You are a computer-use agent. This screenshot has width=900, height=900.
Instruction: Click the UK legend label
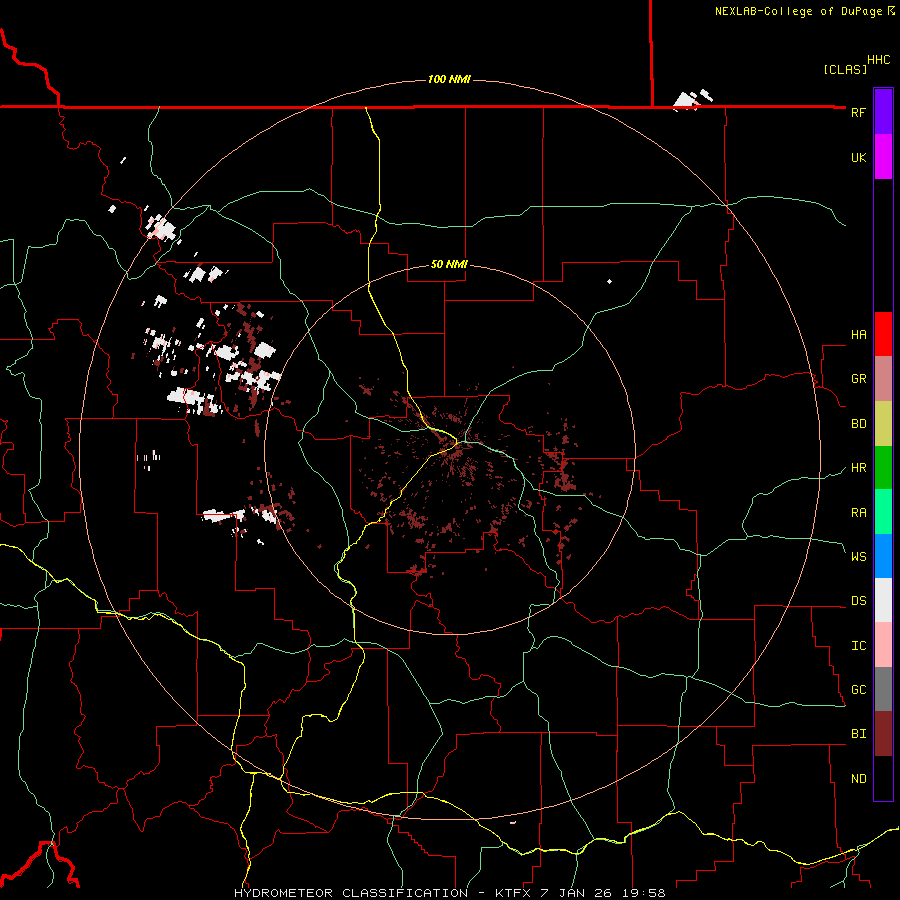(x=858, y=157)
